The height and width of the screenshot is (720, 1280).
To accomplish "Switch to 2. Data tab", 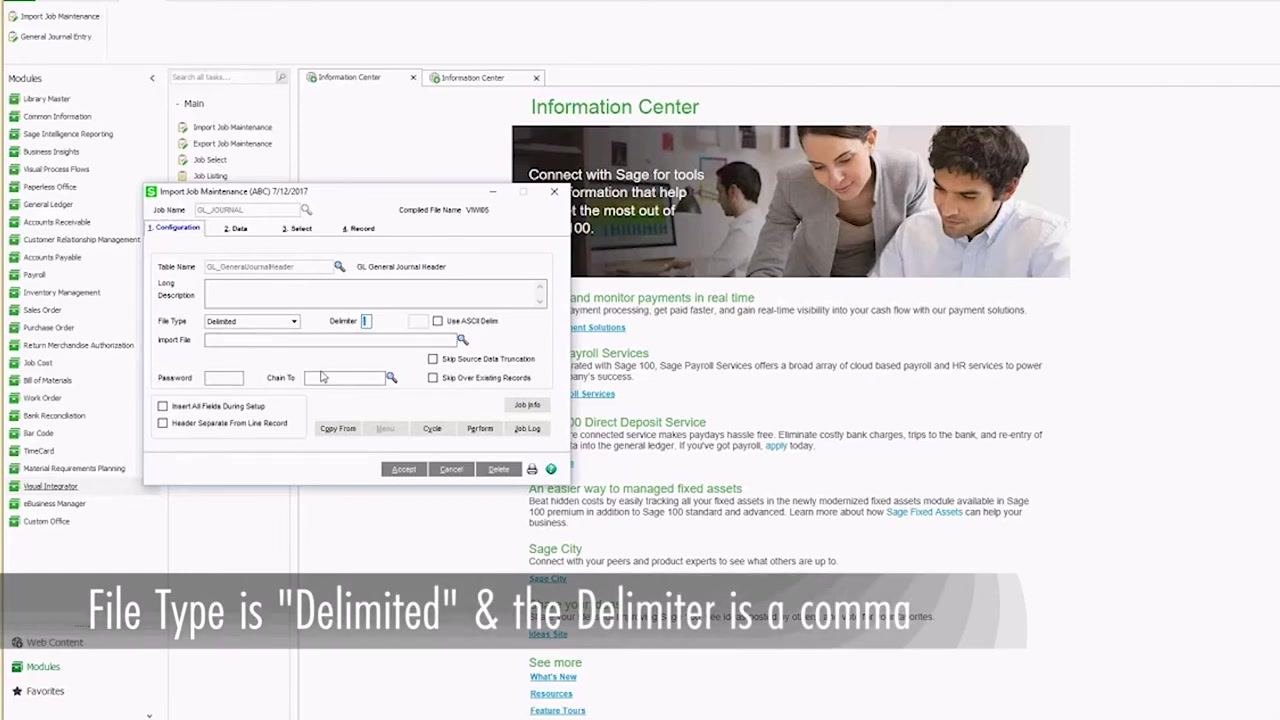I will point(235,229).
